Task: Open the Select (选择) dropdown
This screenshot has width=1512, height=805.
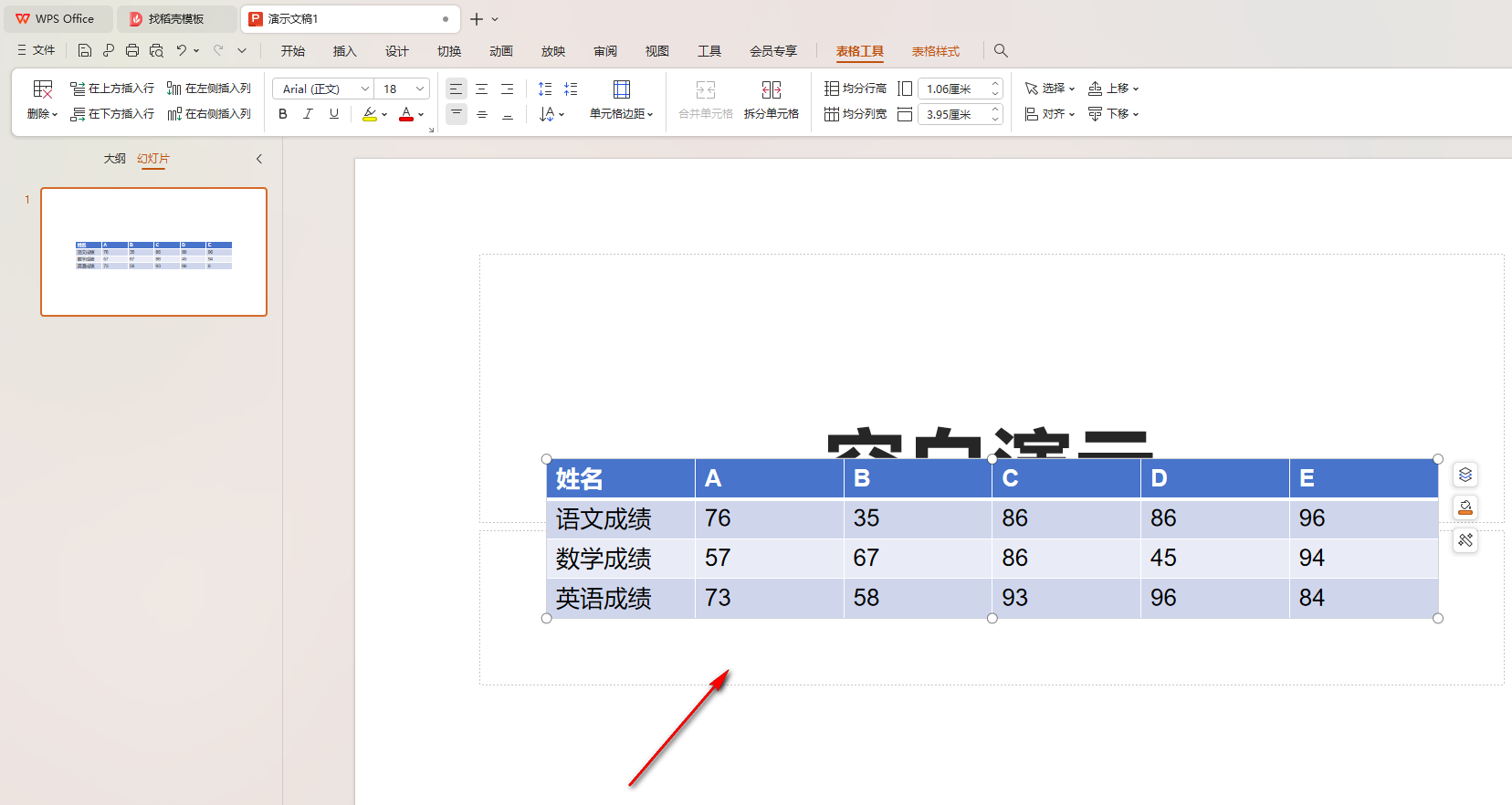Action: tap(1050, 89)
